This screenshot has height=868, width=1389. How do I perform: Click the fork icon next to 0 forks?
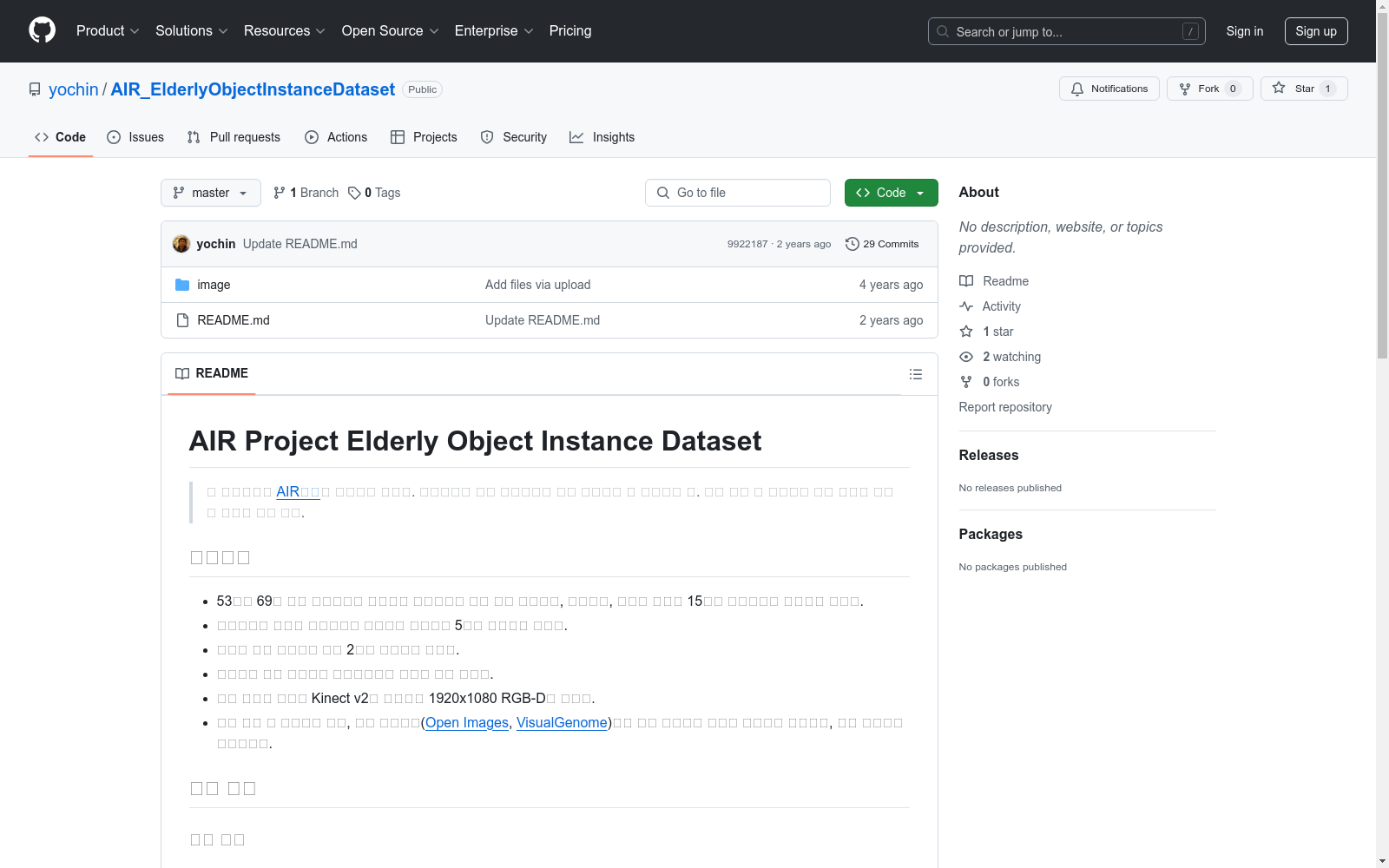(x=966, y=382)
